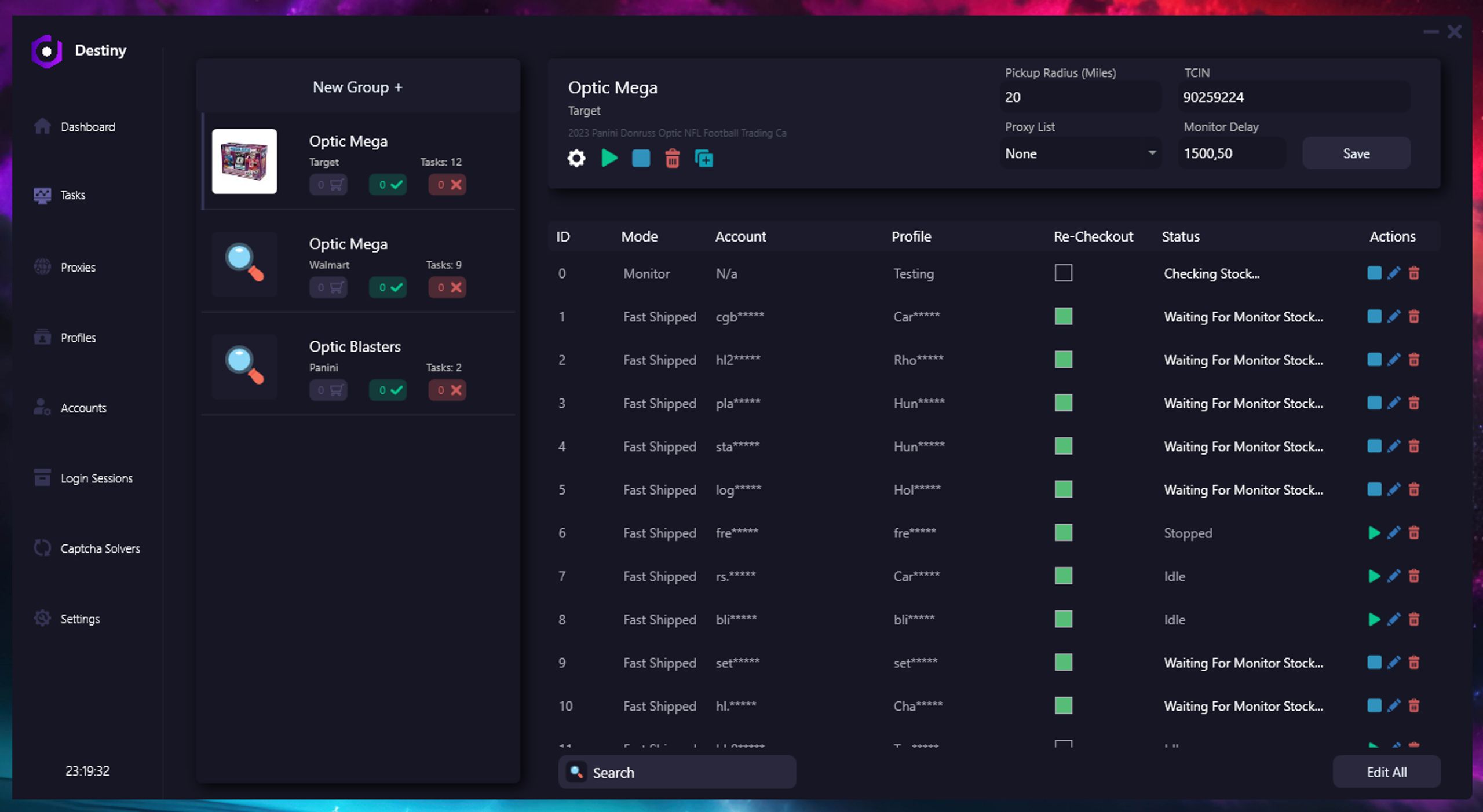Image resolution: width=1483 pixels, height=812 pixels.
Task: Start all tasks with the group play icon
Action: (609, 158)
